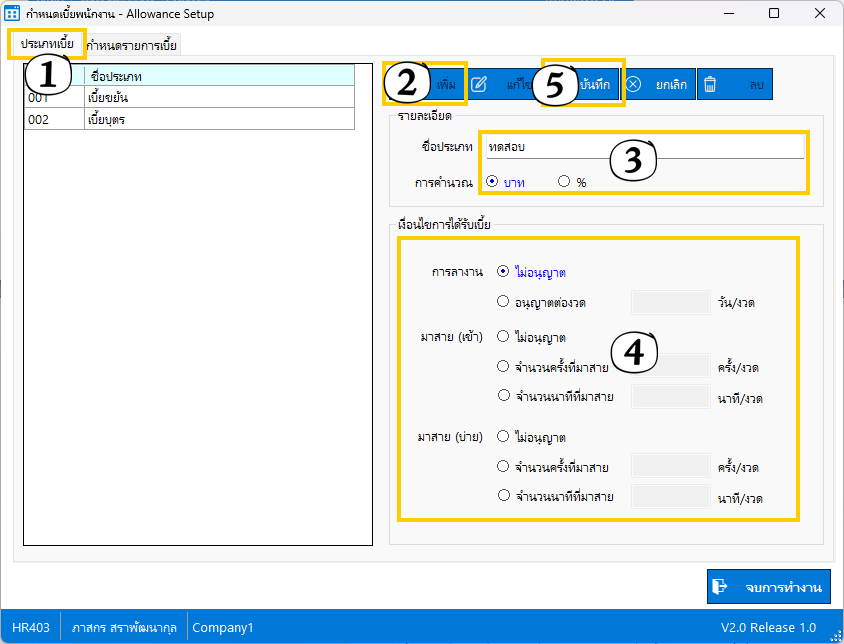Click the pencil edit icon button

pyautogui.click(x=479, y=85)
